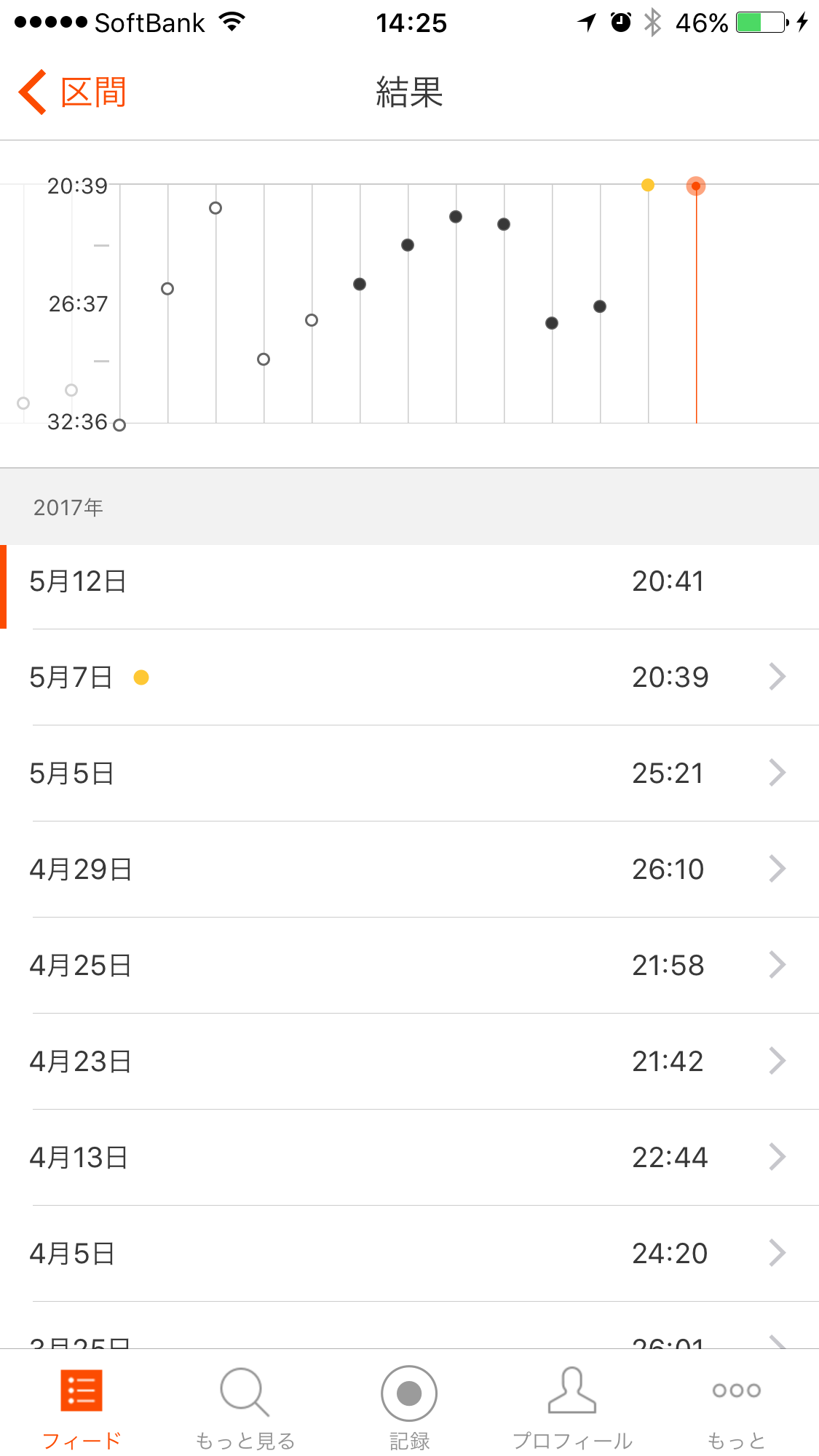Tap the もっと three-dots icon
The height and width of the screenshot is (1456, 819).
(736, 1391)
